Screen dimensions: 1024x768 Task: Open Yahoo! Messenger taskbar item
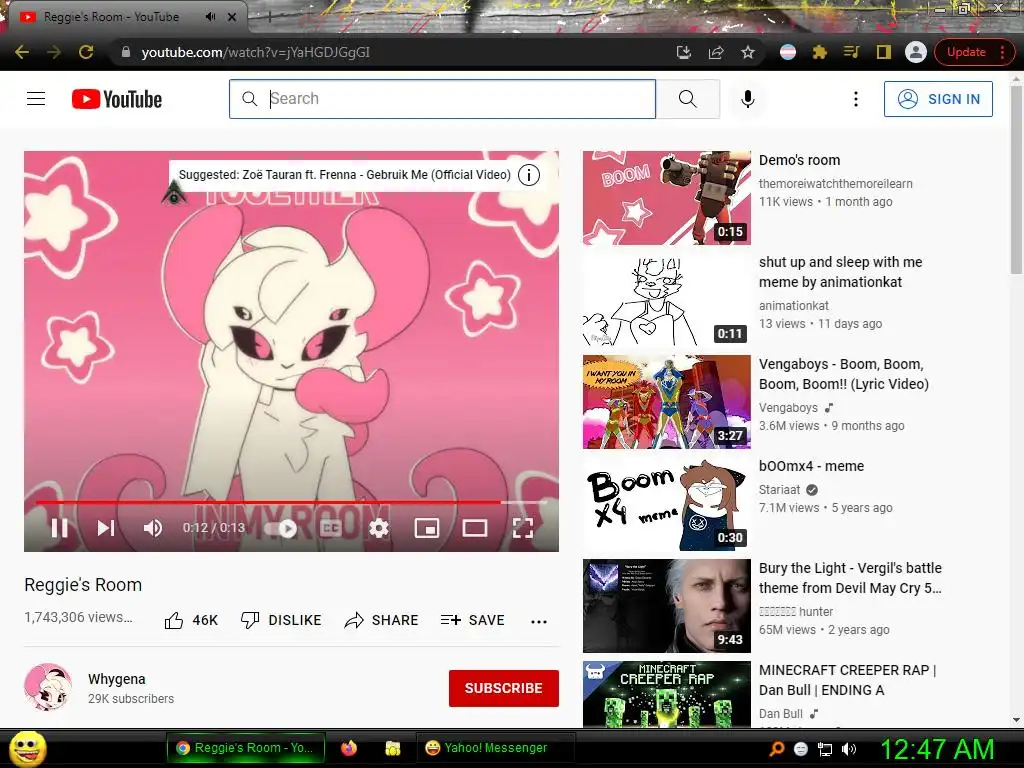point(494,748)
